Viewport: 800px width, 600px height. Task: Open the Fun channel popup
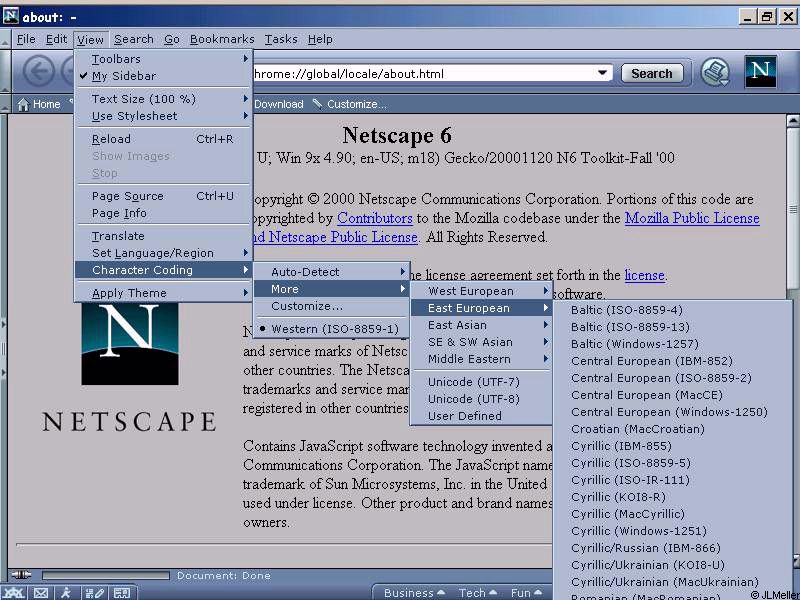[x=526, y=593]
